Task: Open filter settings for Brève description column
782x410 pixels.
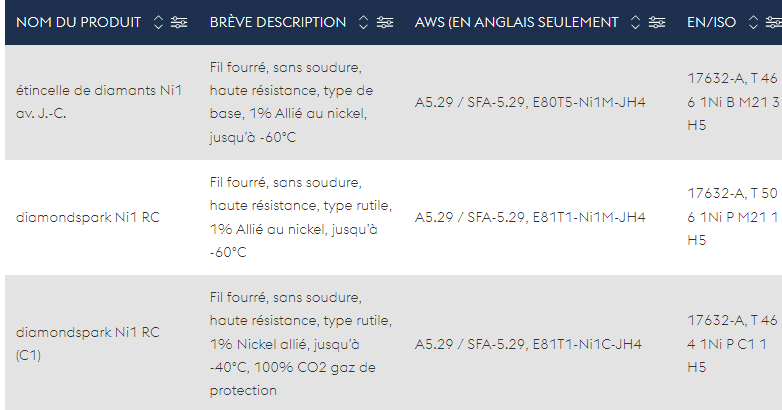Action: 385,22
